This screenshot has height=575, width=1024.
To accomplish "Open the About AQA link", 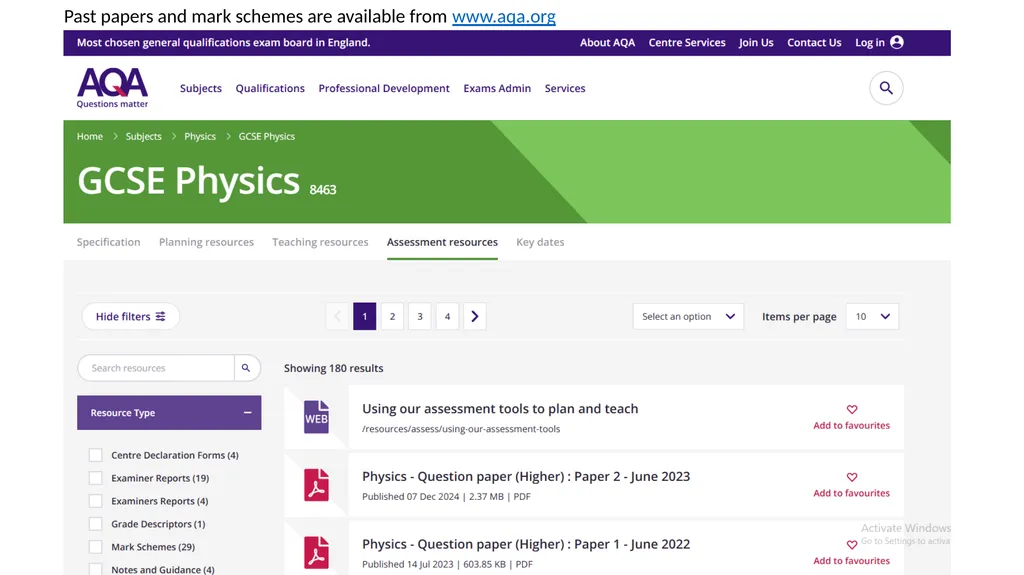I will [607, 42].
